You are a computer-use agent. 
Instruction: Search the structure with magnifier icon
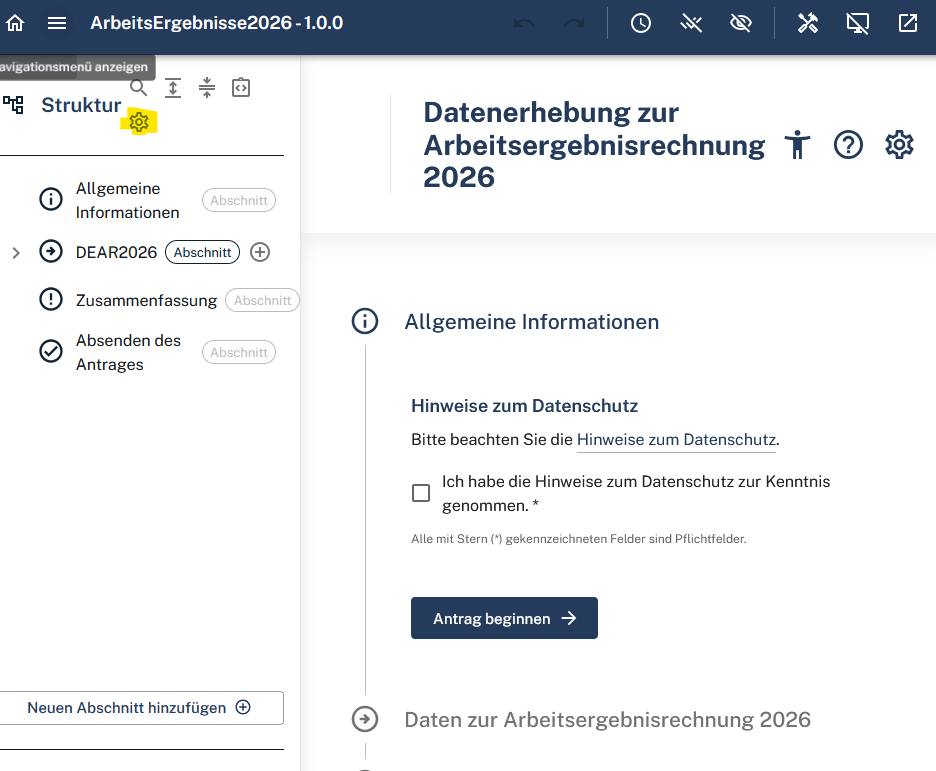[138, 88]
